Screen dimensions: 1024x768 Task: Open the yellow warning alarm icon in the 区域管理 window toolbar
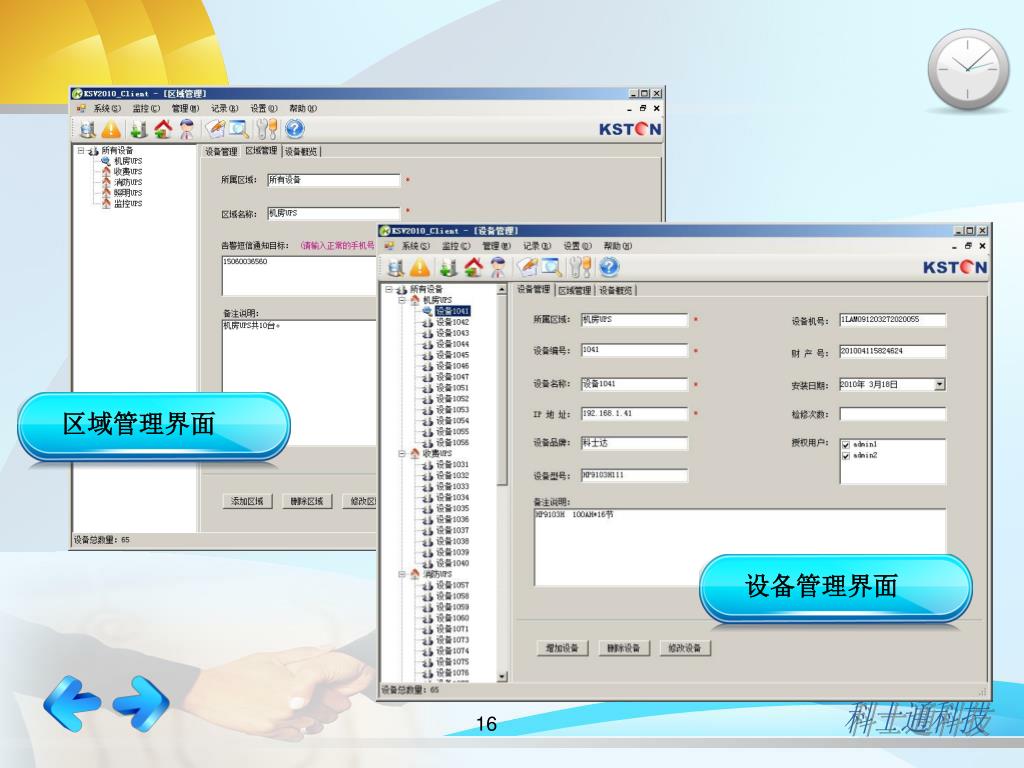111,129
